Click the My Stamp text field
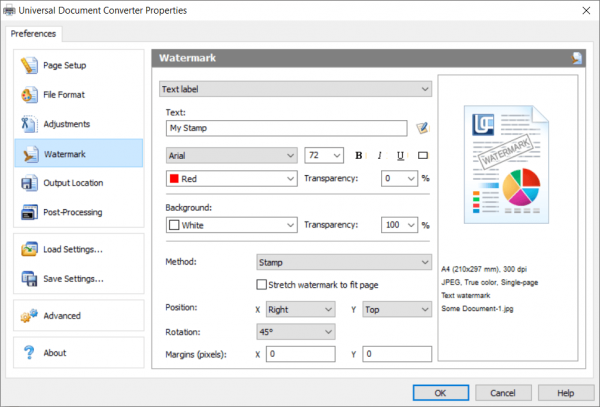600x407 pixels. 287,128
